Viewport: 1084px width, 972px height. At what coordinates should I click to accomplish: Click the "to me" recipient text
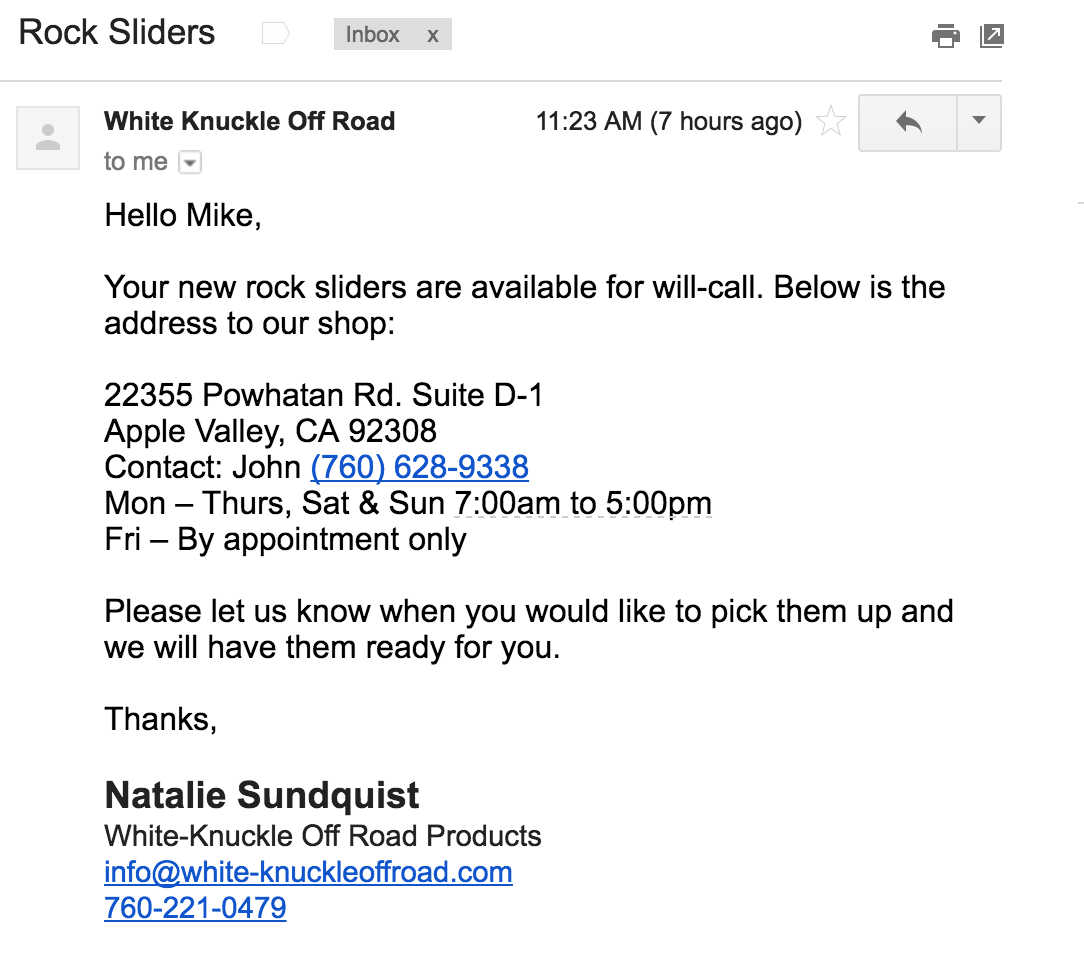(x=135, y=162)
